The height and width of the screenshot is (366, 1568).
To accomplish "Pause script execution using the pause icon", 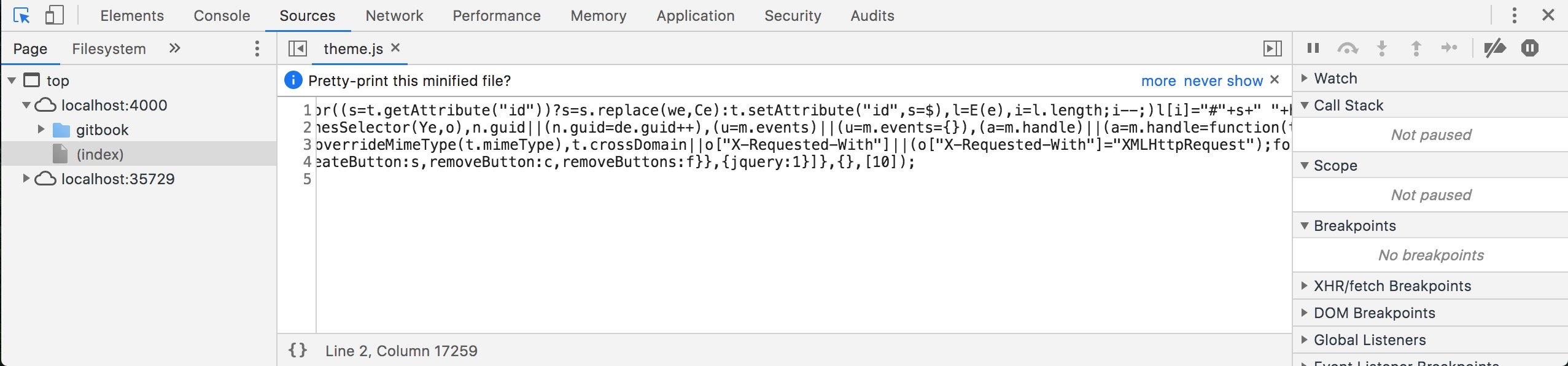I will pos(1313,47).
